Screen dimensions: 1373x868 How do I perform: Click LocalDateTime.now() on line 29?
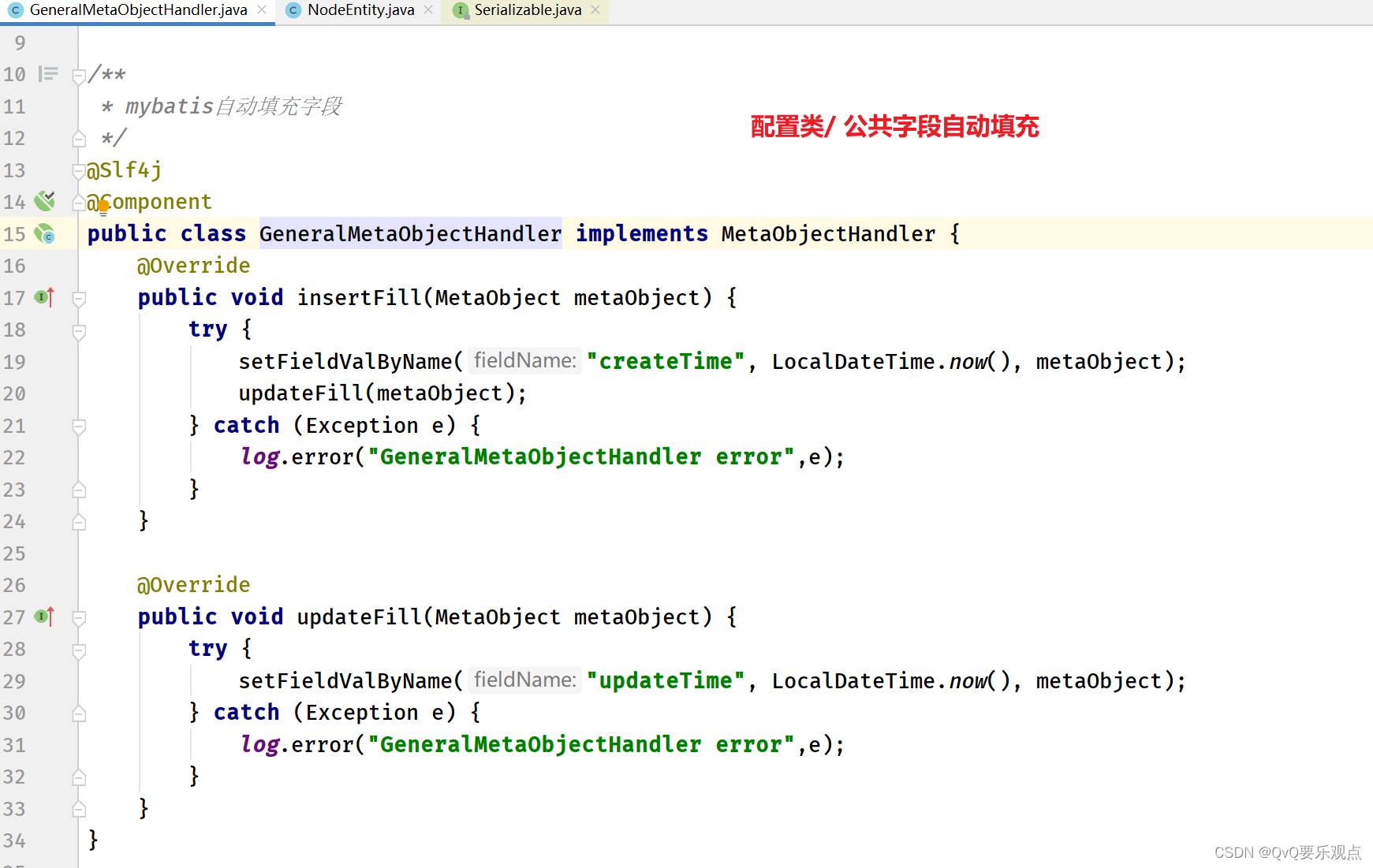point(890,680)
